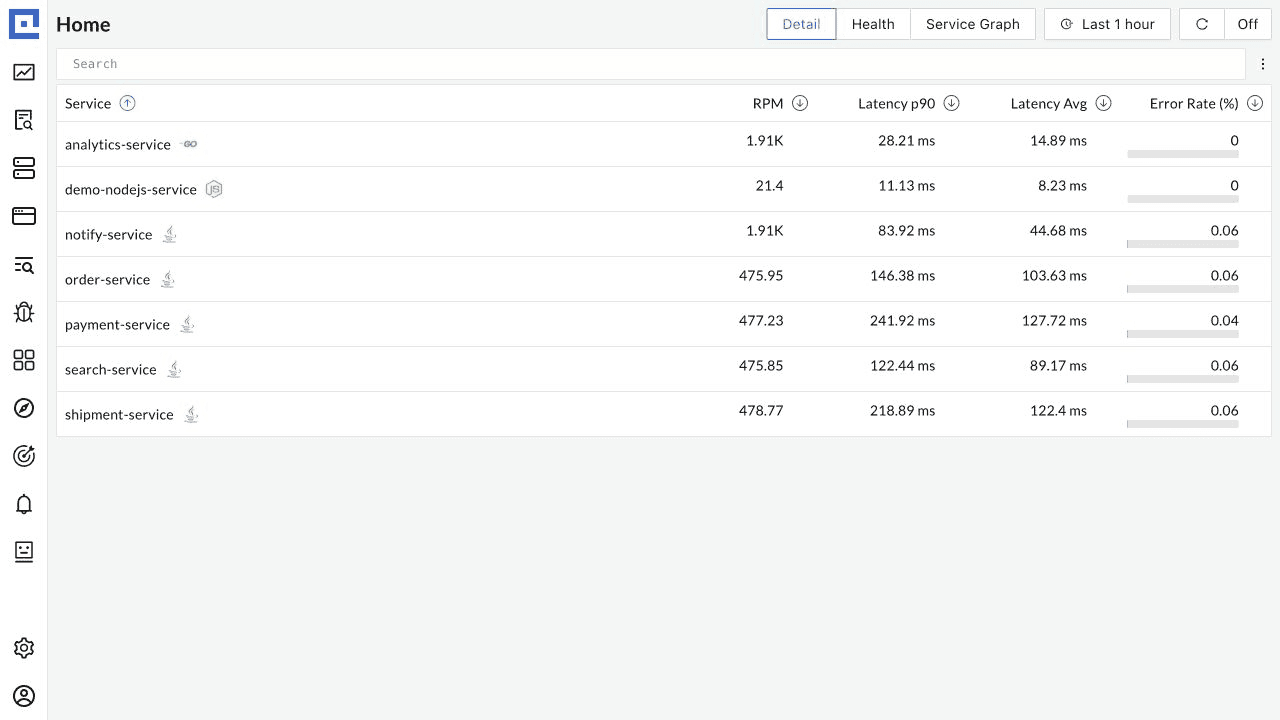The height and width of the screenshot is (720, 1280).
Task: Click the Java icon beside shipment-service
Action: pyautogui.click(x=191, y=414)
